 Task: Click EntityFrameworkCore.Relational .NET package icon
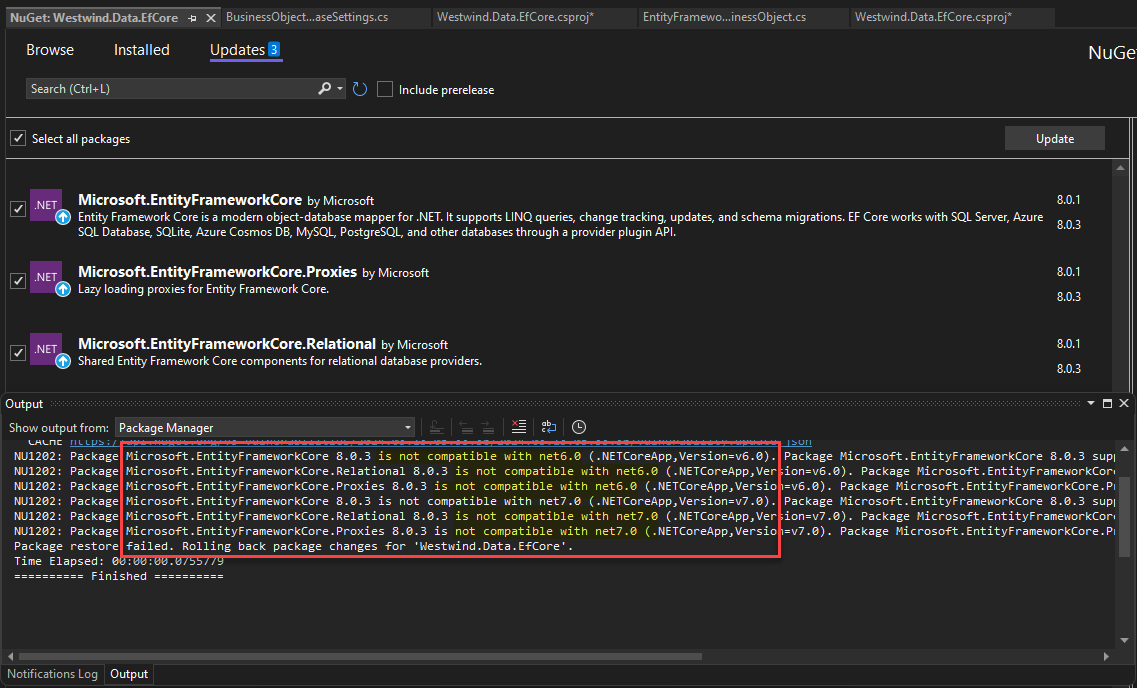pos(46,349)
